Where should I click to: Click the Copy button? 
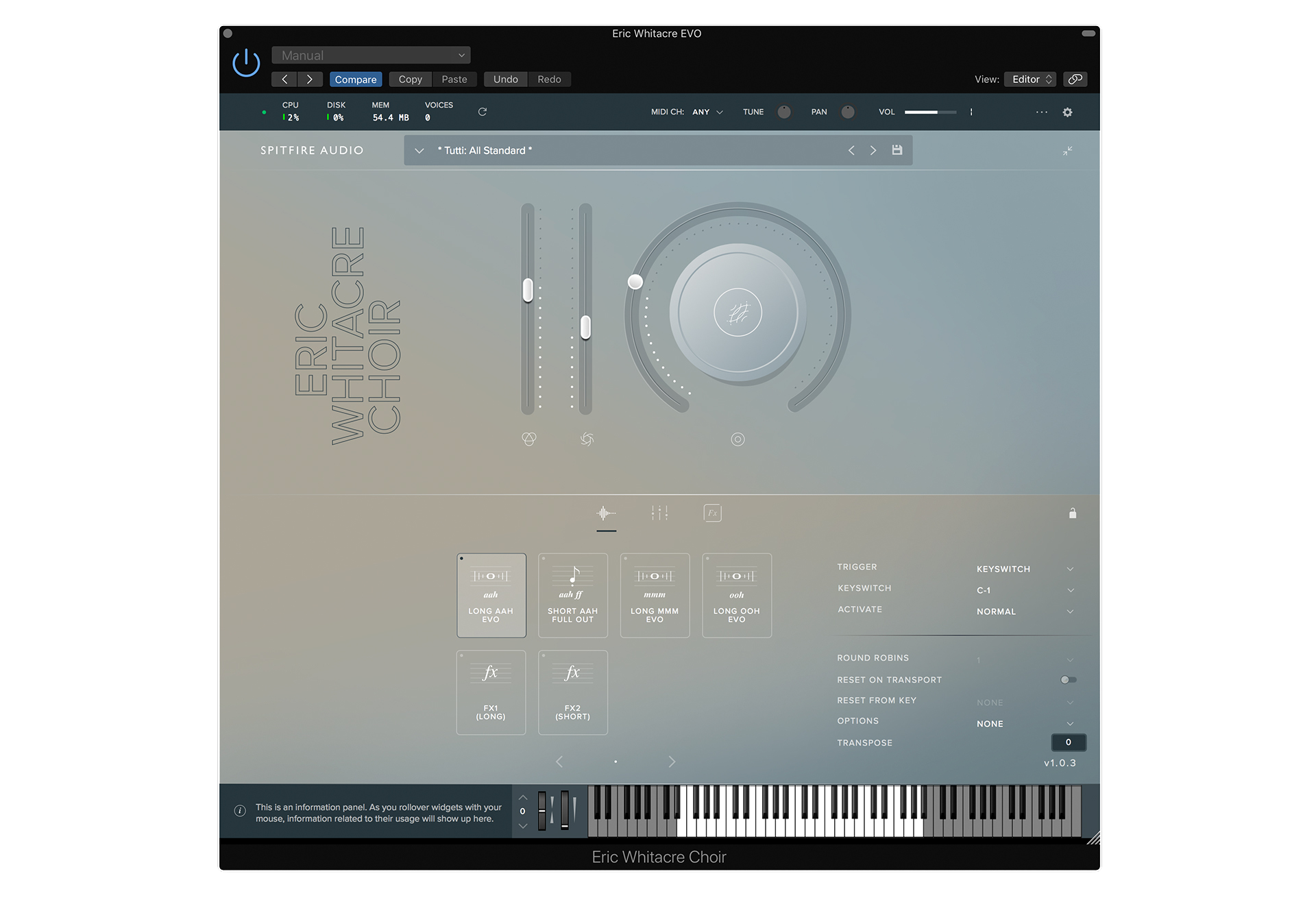[411, 80]
